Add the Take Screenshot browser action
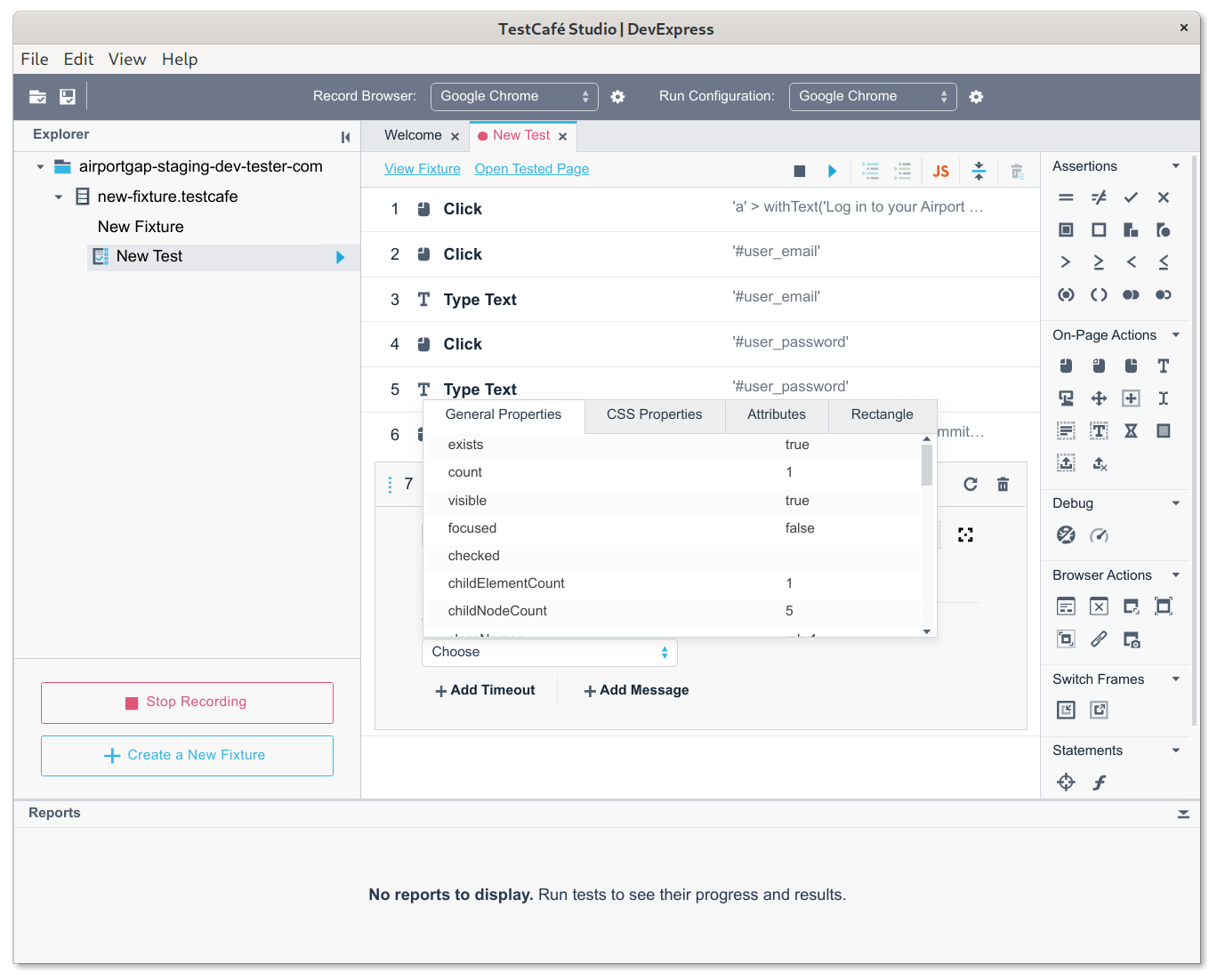The width and height of the screenshot is (1217, 980). coord(1131,639)
